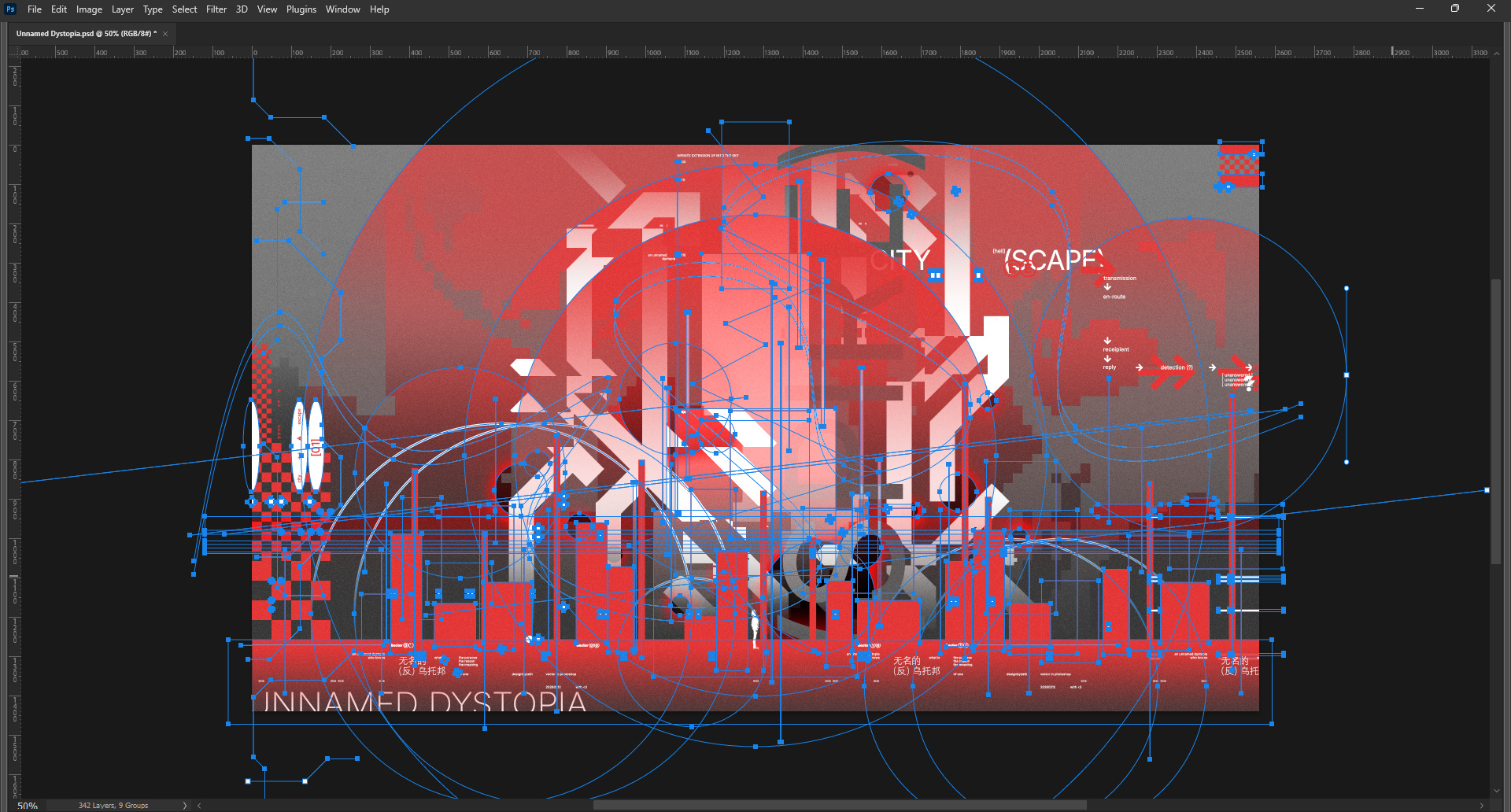The image size is (1511, 812).
Task: Open the Window menu
Action: pyautogui.click(x=342, y=9)
